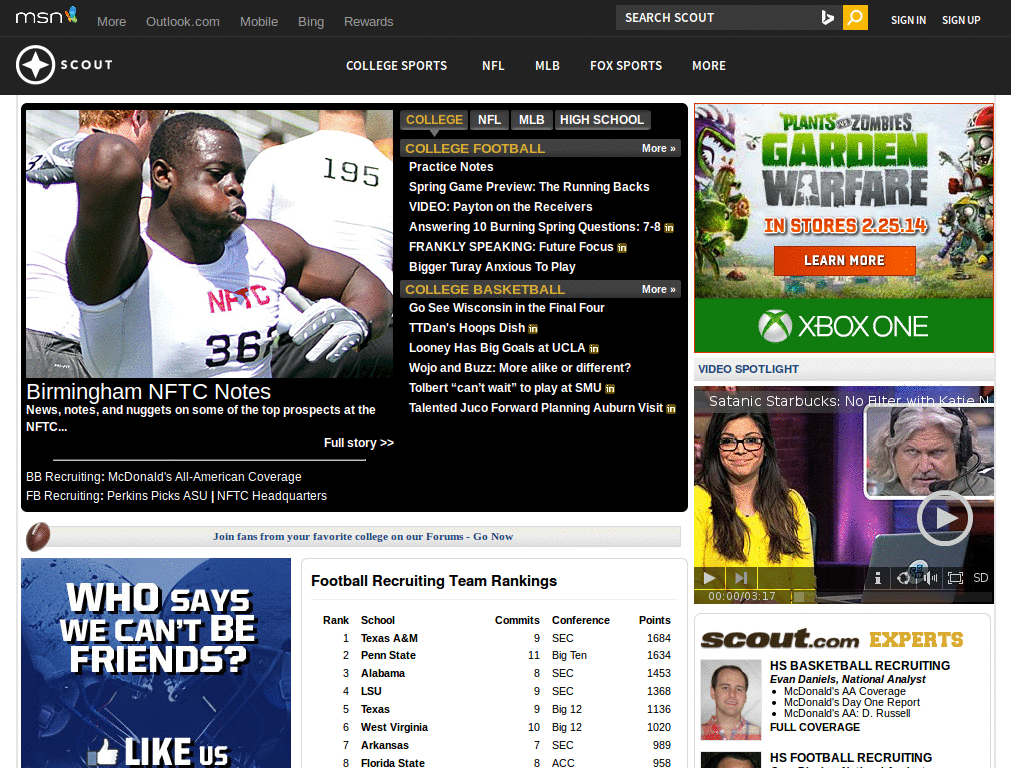Click the football icon beside the forums banner
Image resolution: width=1024 pixels, height=768 pixels.
click(38, 537)
